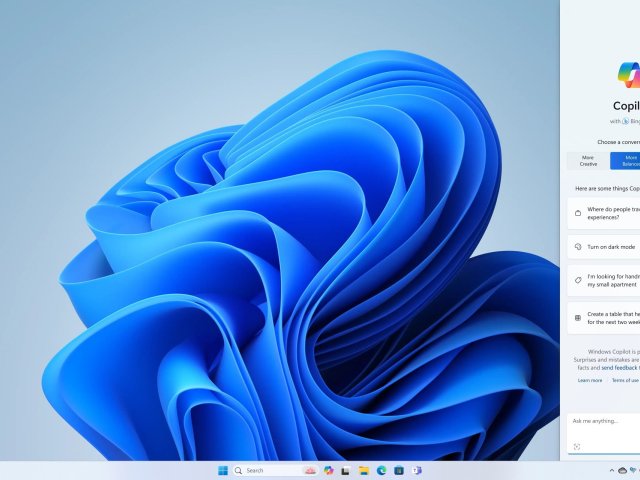Screen dimensions: 640x480
Task: Pick the 'Where do people travel' suggestion
Action: pyautogui.click(x=603, y=212)
